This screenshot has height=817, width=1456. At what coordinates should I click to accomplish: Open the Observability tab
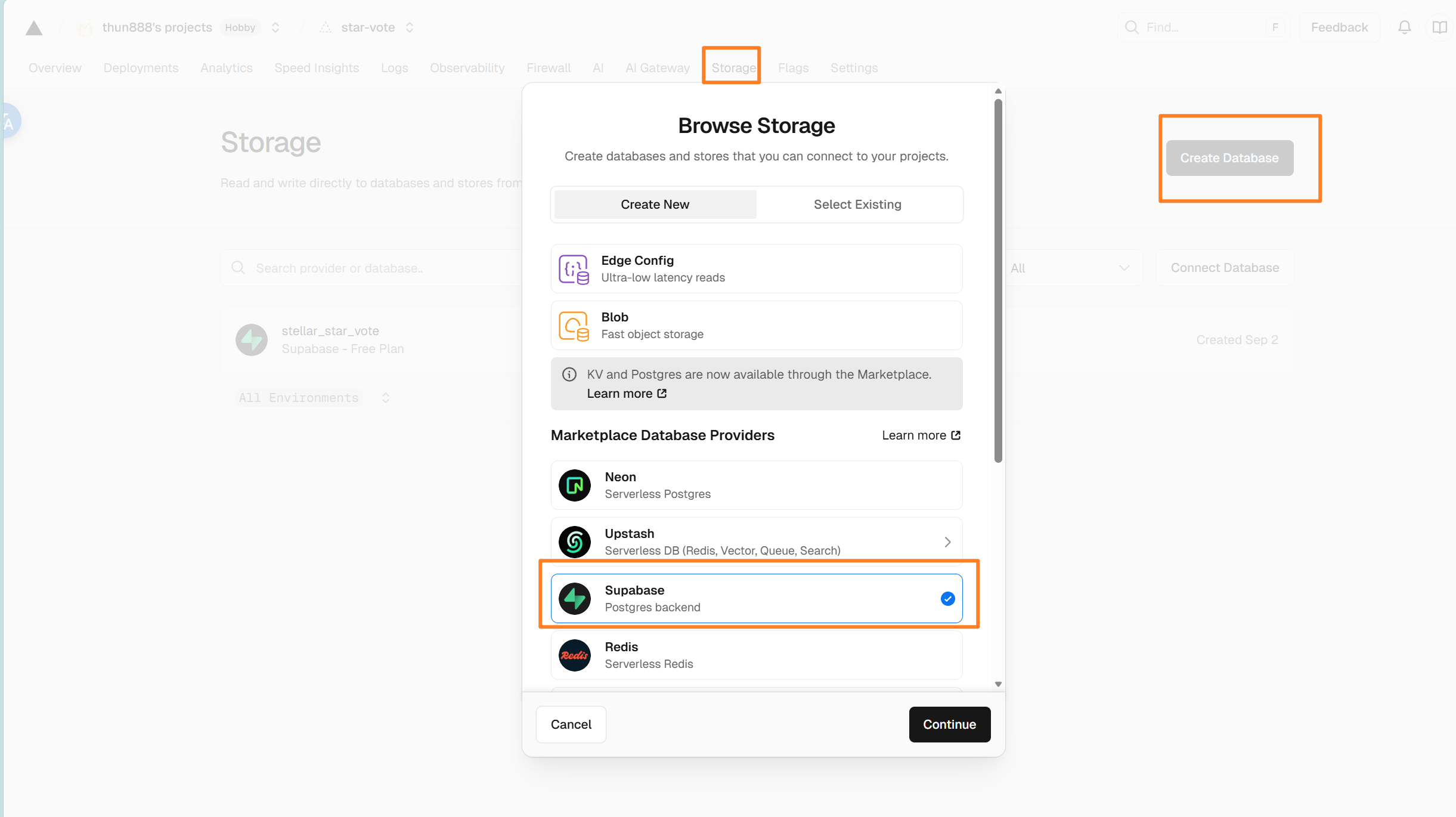467,68
